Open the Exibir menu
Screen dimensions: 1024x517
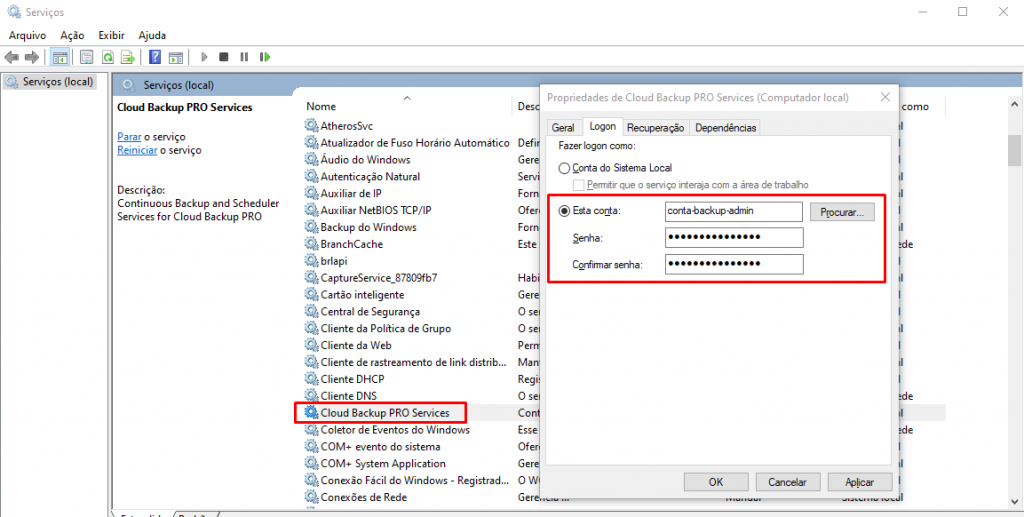tap(112, 35)
